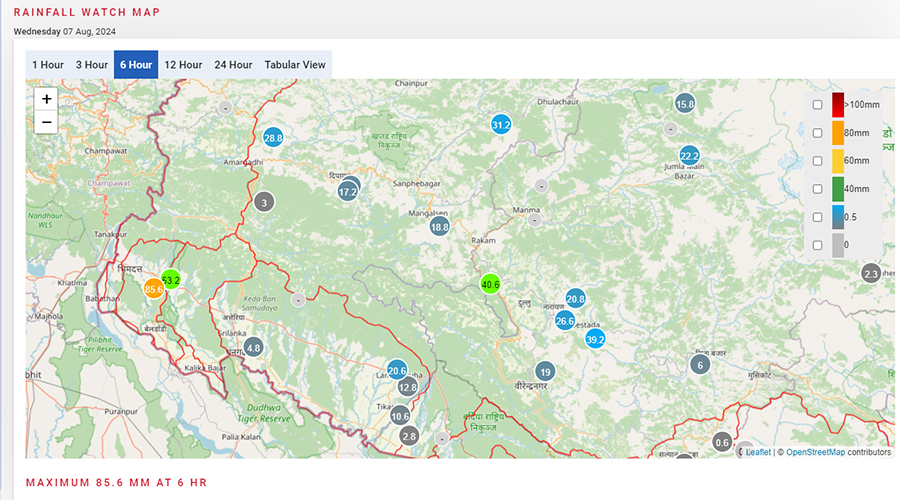The width and height of the screenshot is (900, 500).
Task: Check the 40mm legend checkbox
Action: (817, 189)
